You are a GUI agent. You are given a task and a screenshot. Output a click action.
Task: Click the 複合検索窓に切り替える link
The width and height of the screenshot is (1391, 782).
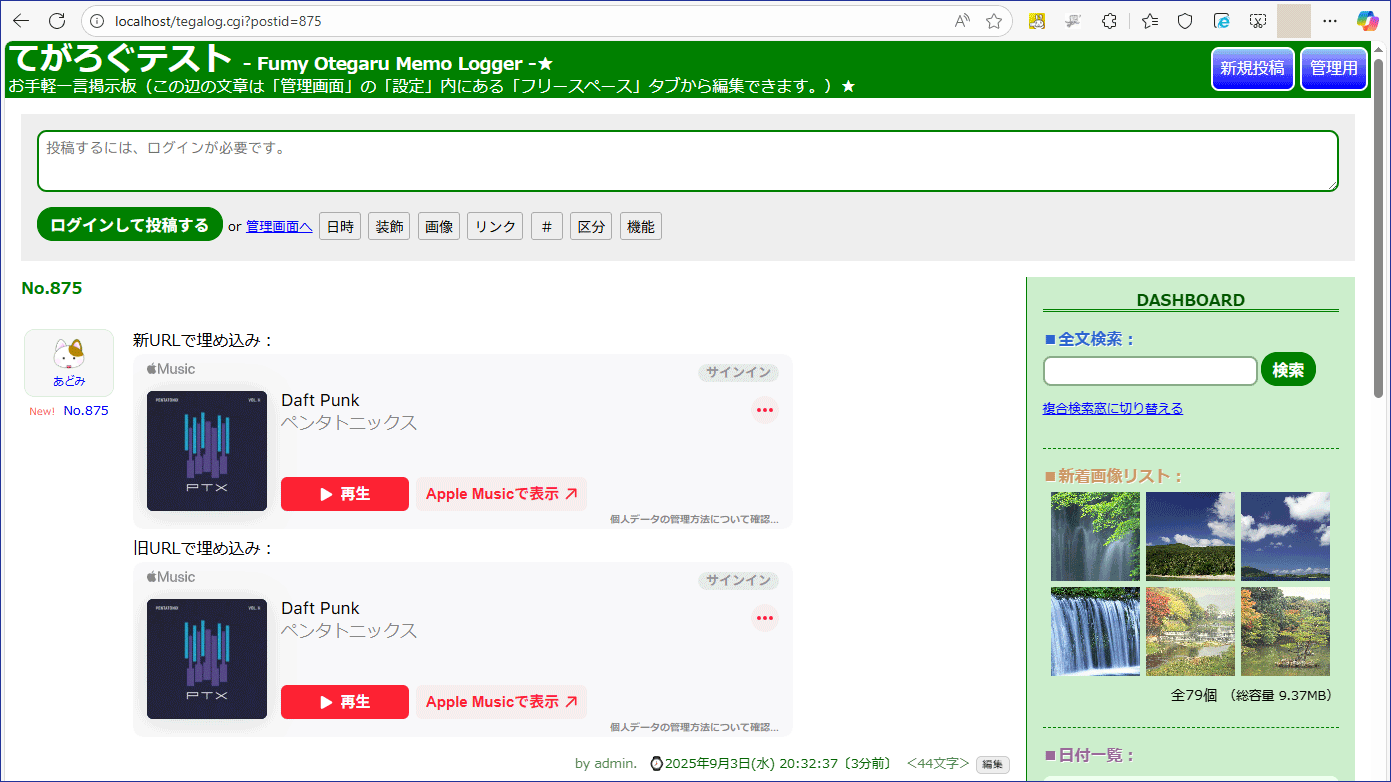[1112, 408]
